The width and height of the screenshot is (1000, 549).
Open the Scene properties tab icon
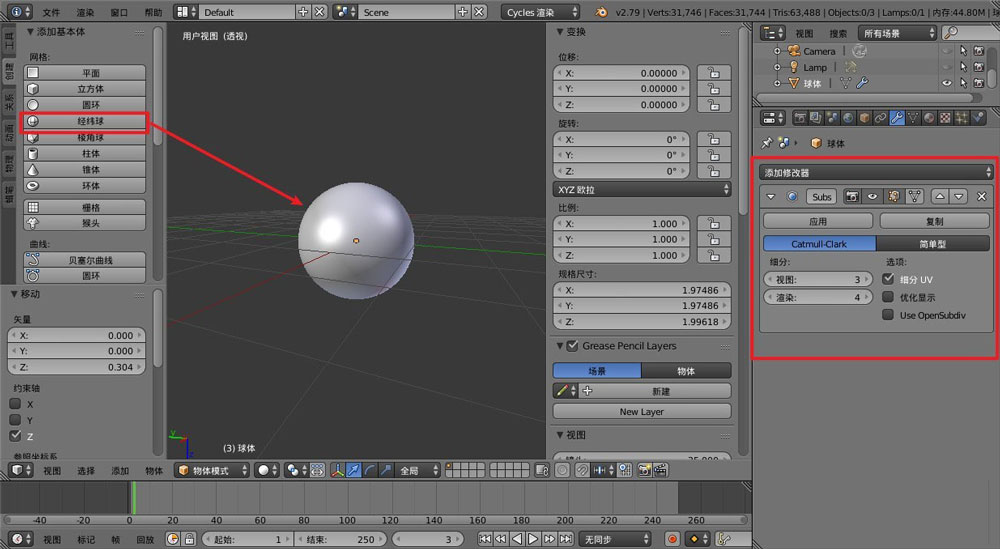(x=832, y=118)
